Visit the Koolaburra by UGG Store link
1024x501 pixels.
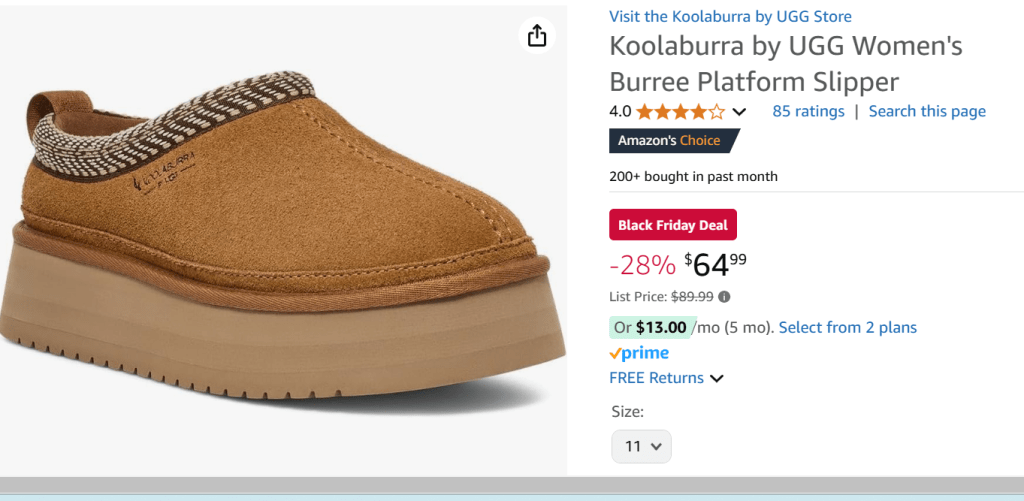[x=730, y=16]
